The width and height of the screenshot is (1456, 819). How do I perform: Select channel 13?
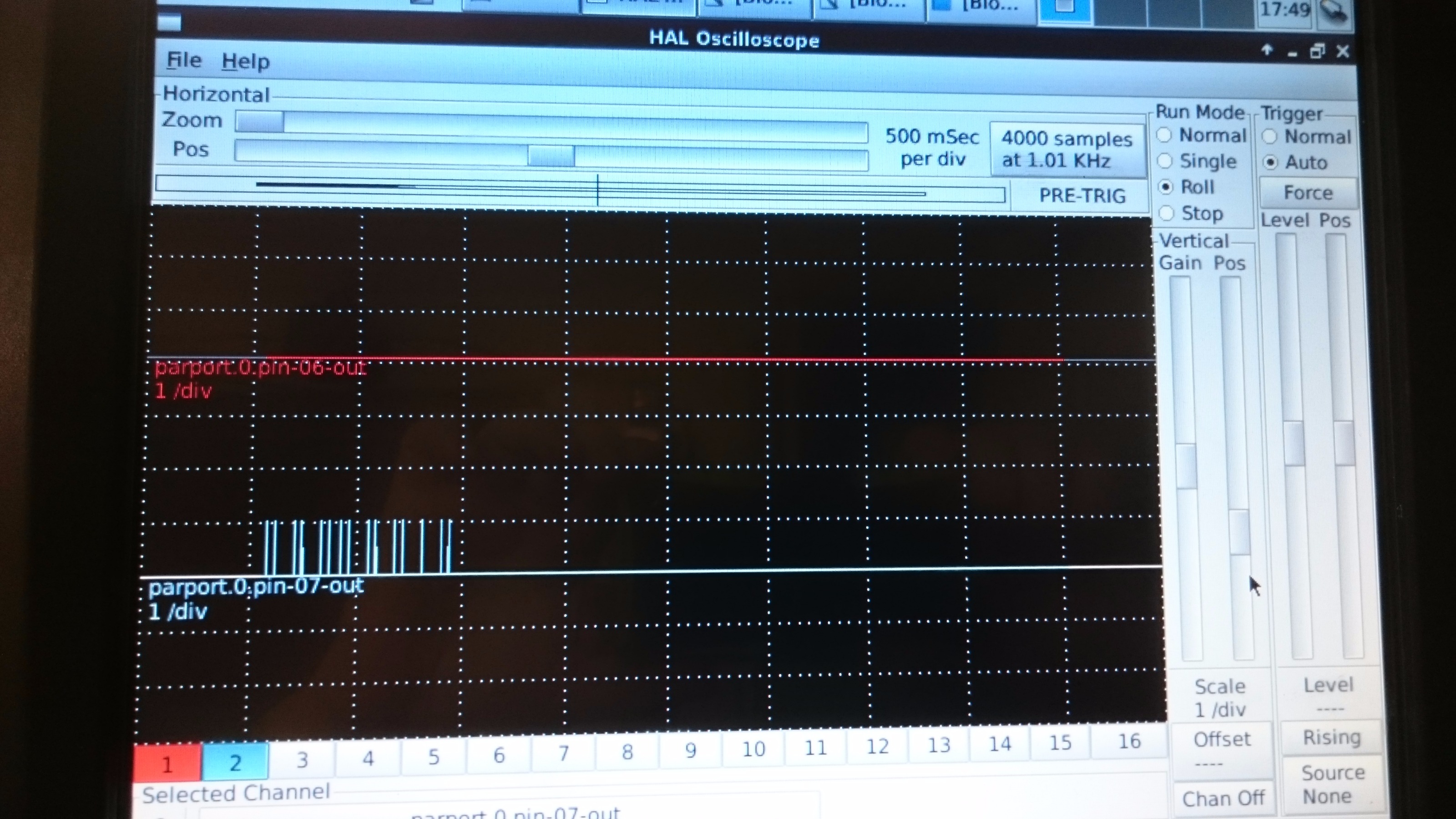point(938,744)
